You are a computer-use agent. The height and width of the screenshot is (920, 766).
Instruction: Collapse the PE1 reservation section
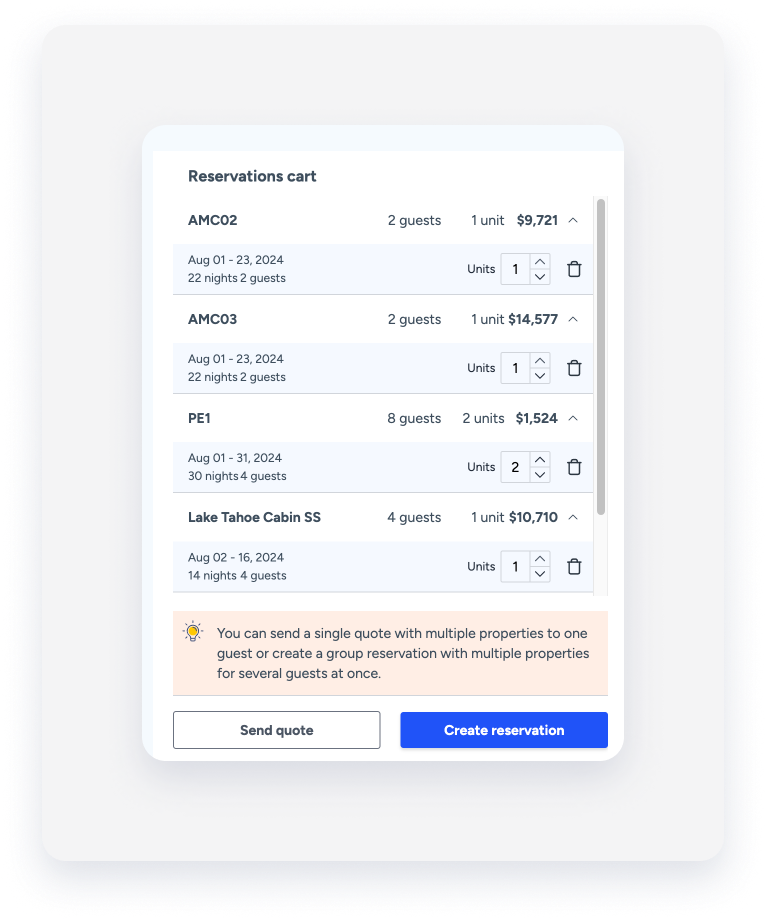pyautogui.click(x=572, y=418)
